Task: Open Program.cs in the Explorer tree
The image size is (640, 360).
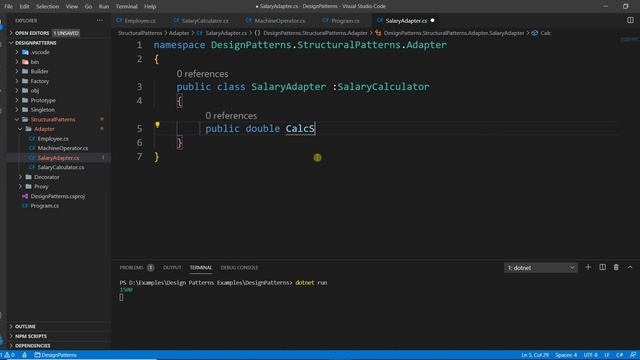Action: [x=44, y=206]
